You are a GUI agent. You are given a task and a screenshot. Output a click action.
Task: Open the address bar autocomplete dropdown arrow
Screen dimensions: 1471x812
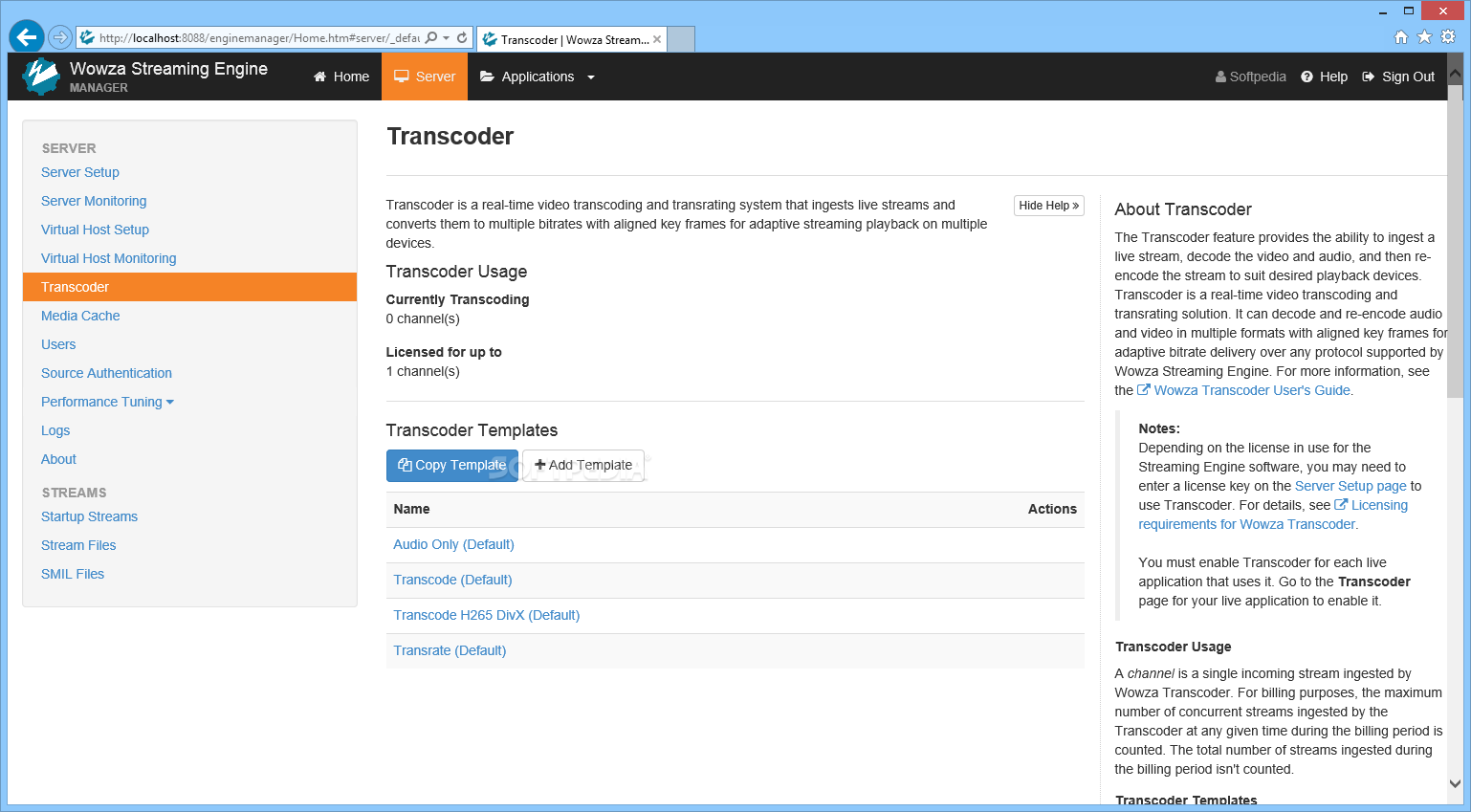tap(446, 38)
